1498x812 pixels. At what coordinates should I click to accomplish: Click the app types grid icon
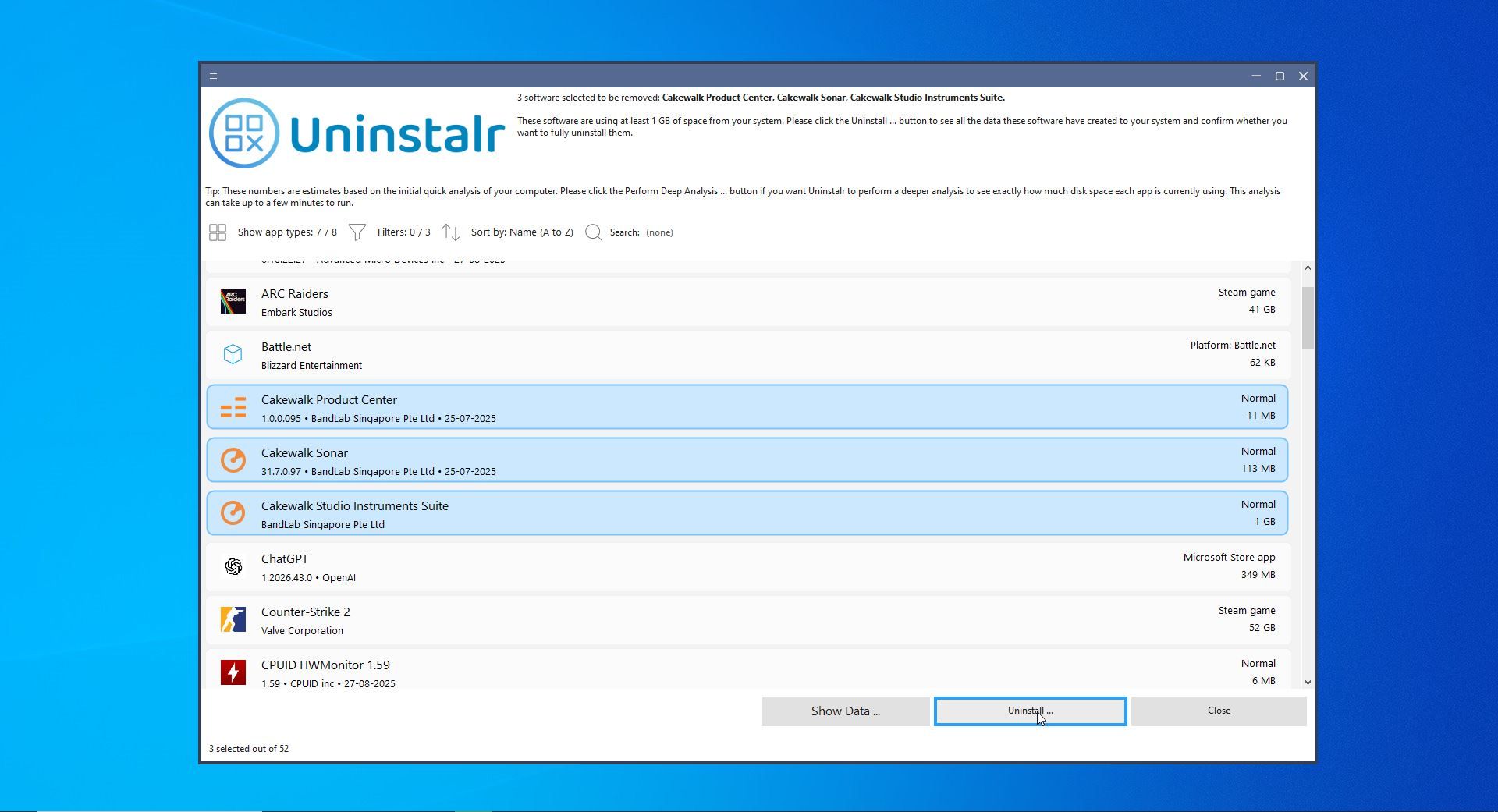pyautogui.click(x=218, y=232)
